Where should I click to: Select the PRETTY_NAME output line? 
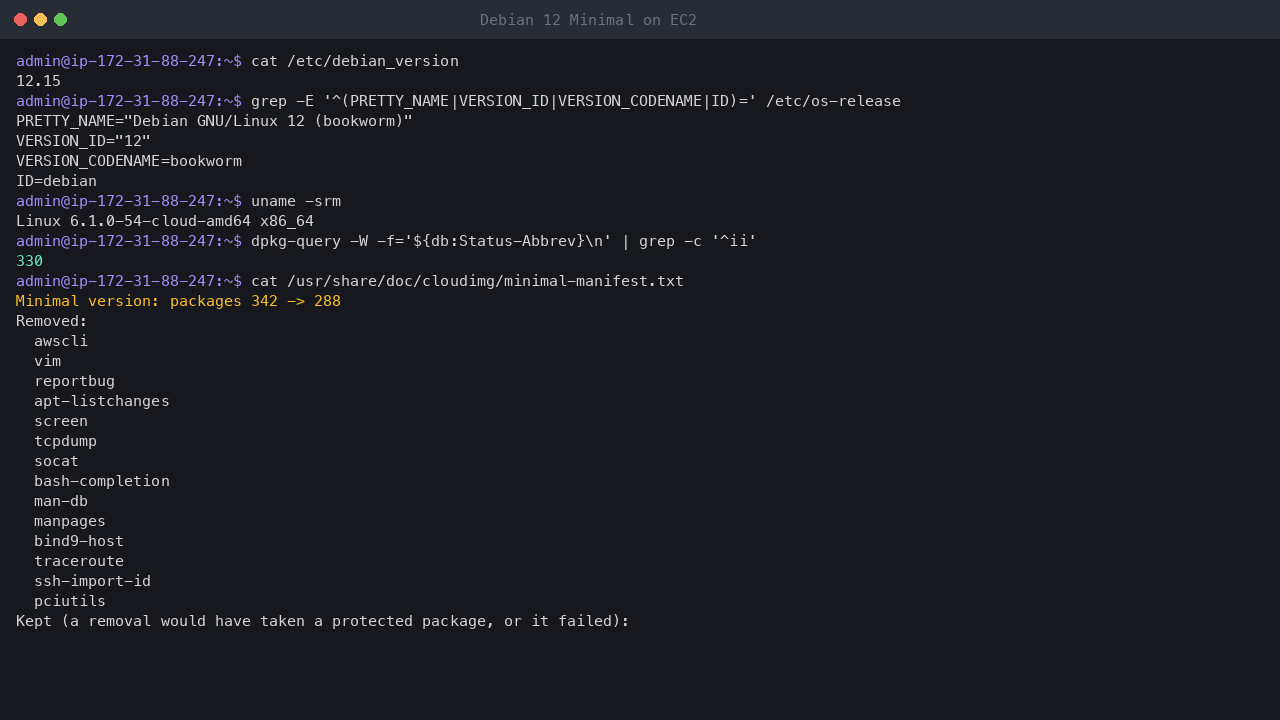click(214, 121)
